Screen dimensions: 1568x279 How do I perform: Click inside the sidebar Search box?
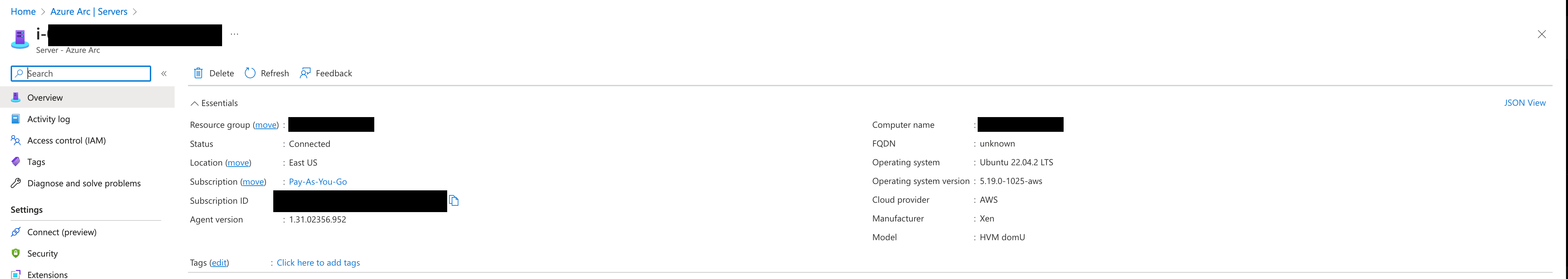79,73
